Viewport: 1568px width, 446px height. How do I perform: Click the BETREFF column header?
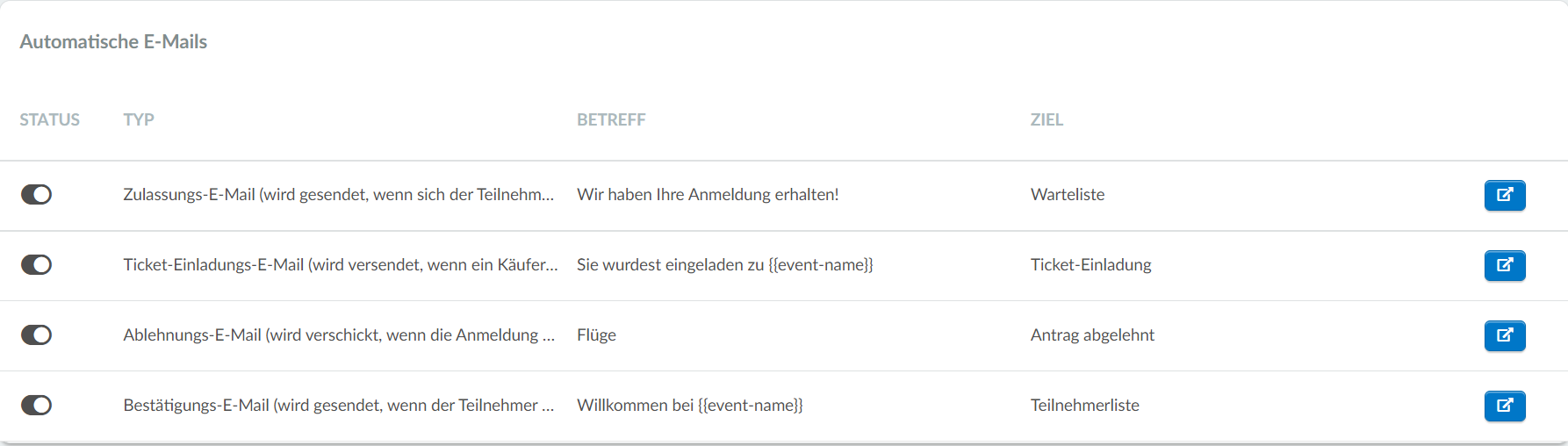tap(611, 119)
